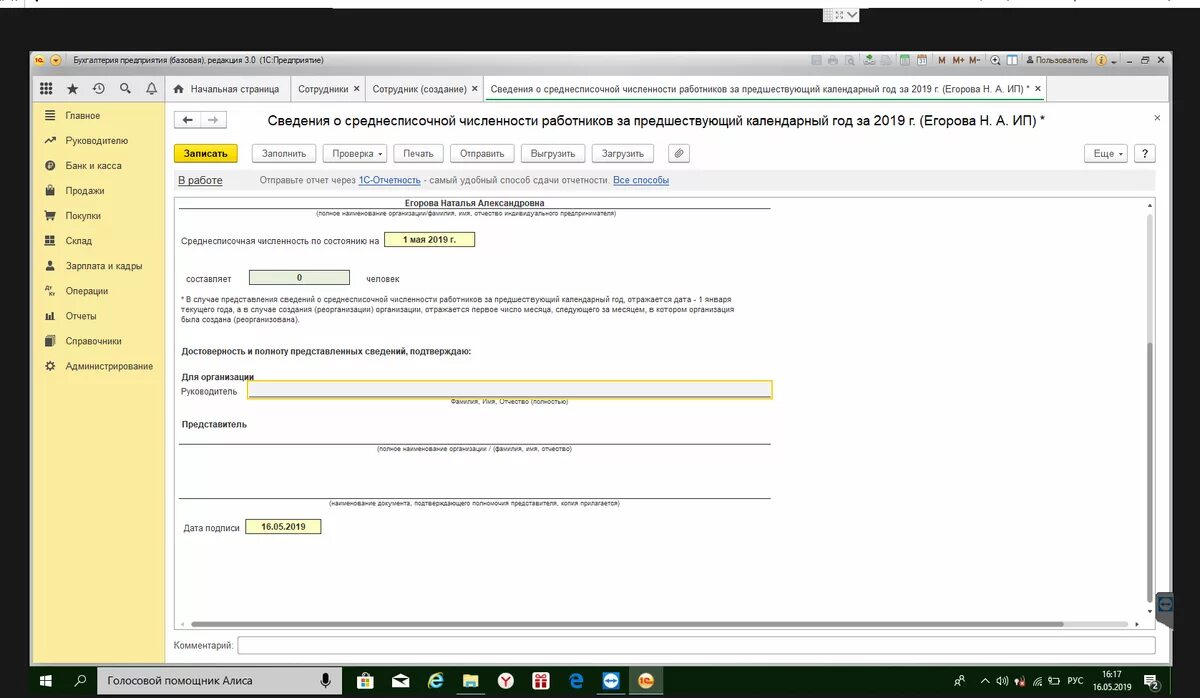Toggle the panel layout icon in title bar

1012,60
